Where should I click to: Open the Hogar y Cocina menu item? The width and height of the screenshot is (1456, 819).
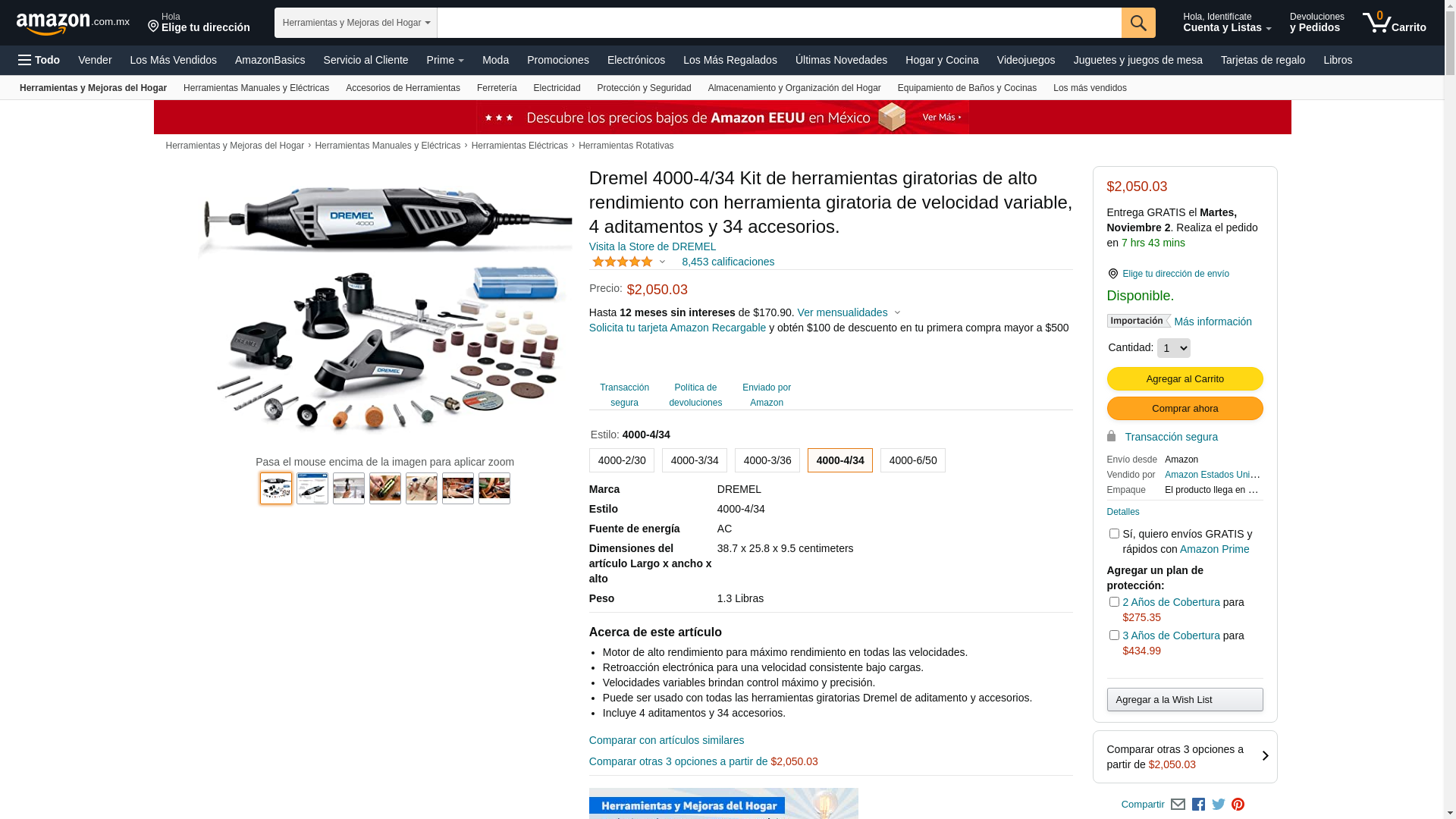pos(942,60)
